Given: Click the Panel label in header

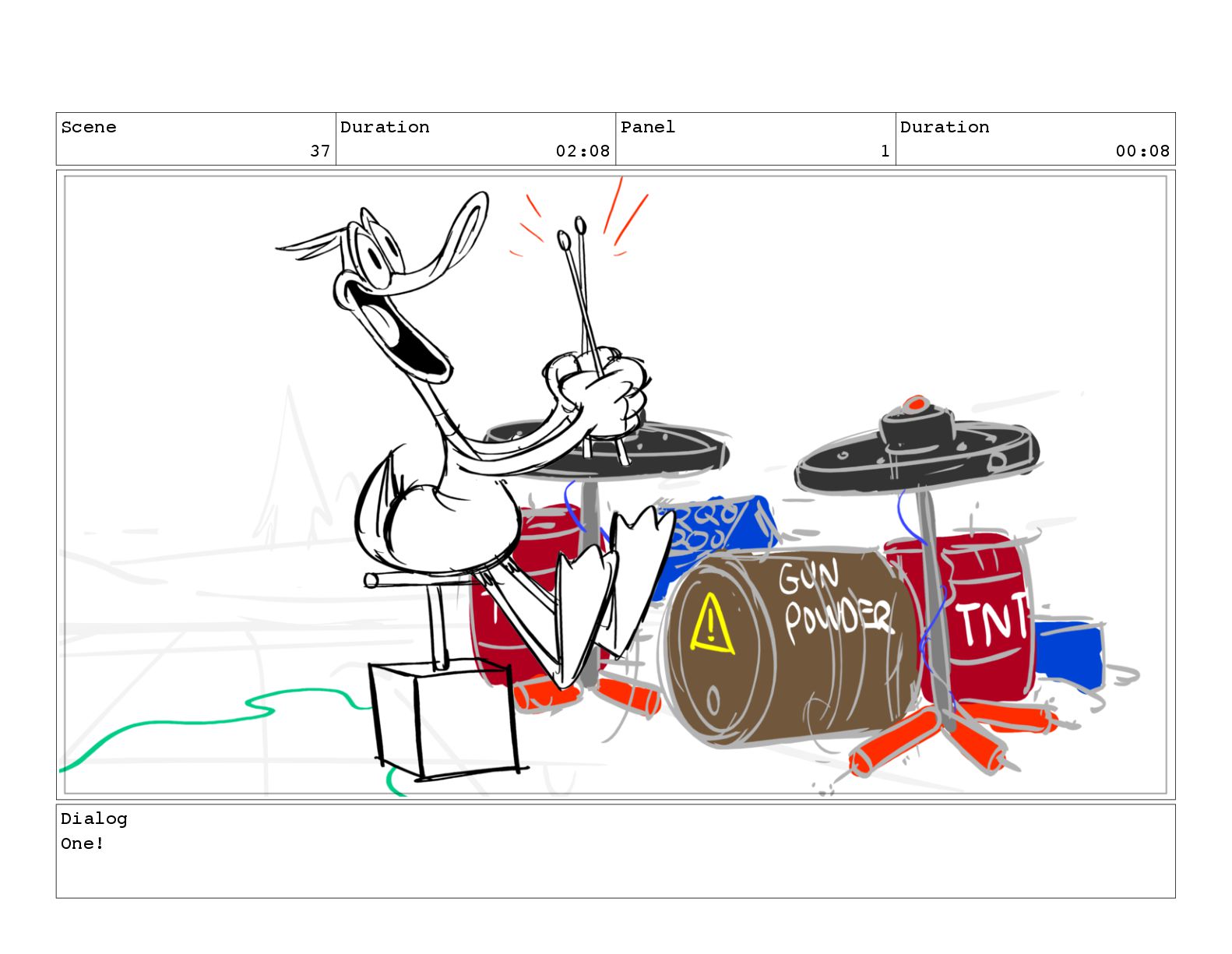Looking at the screenshot, I should pyautogui.click(x=648, y=127).
